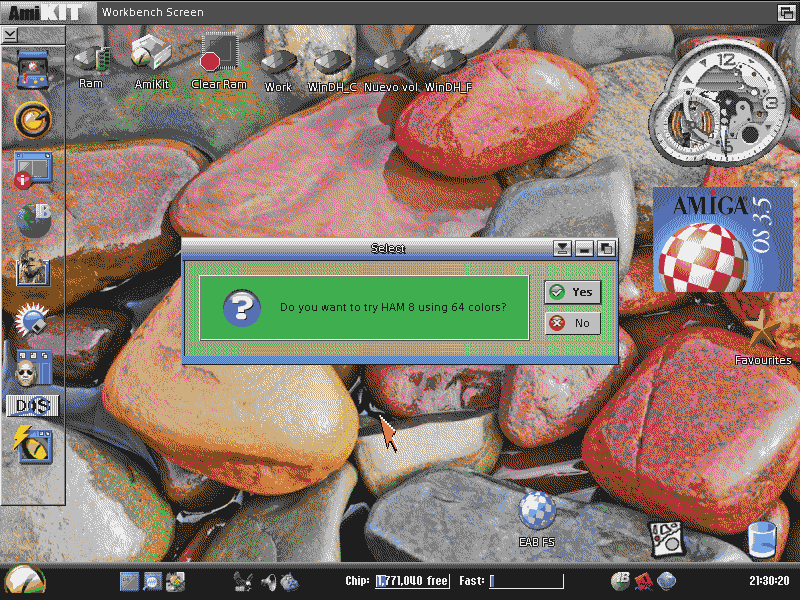Click the AmiKIT logo in title bar
800x600 pixels.
pyautogui.click(x=48, y=12)
